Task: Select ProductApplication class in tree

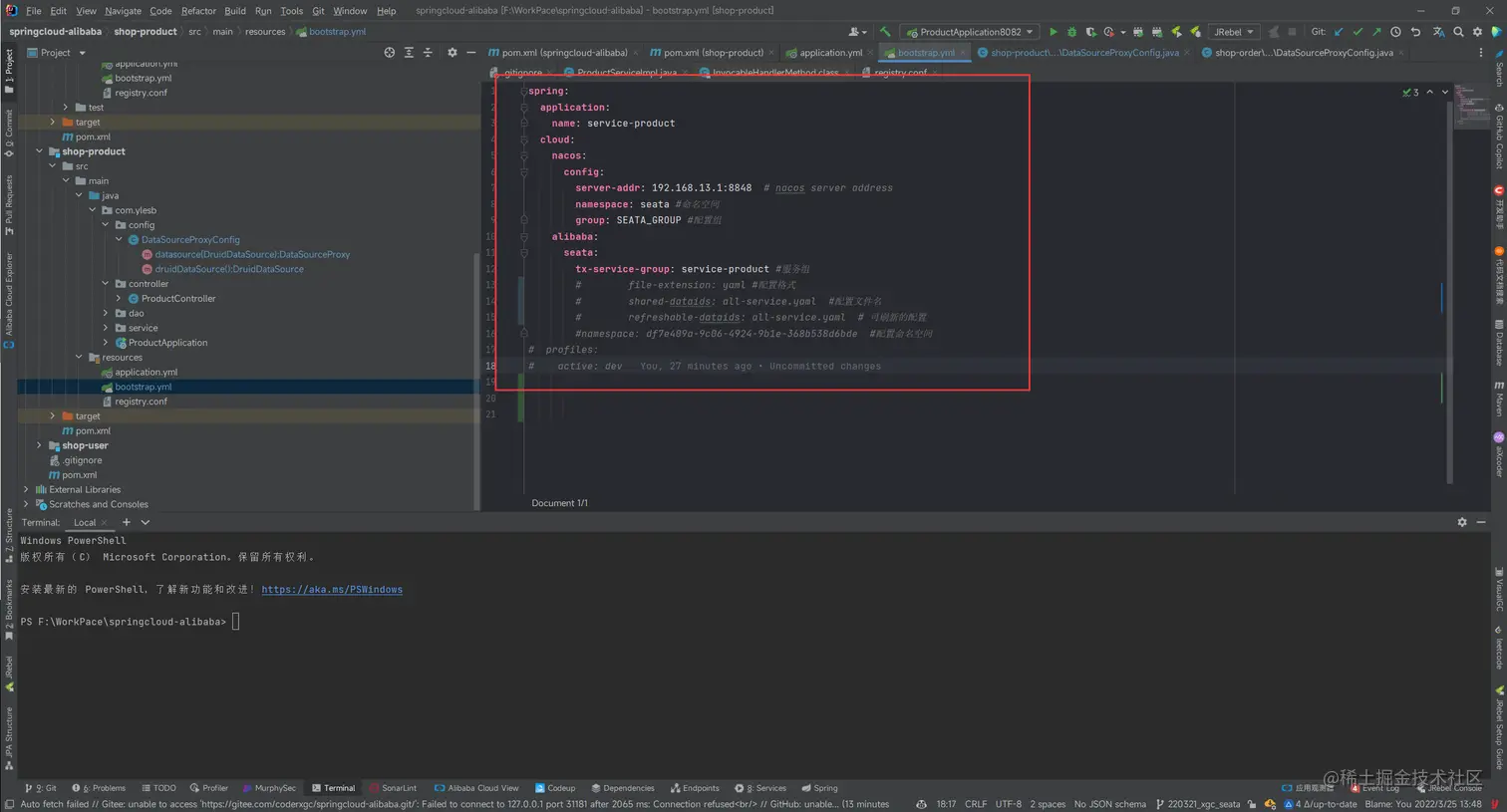Action: coord(167,343)
